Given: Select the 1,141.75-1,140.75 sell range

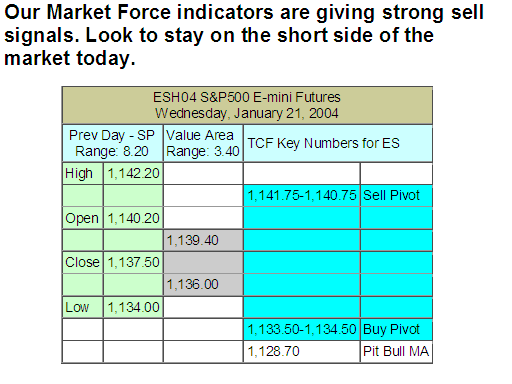Looking at the screenshot, I should point(302,196).
